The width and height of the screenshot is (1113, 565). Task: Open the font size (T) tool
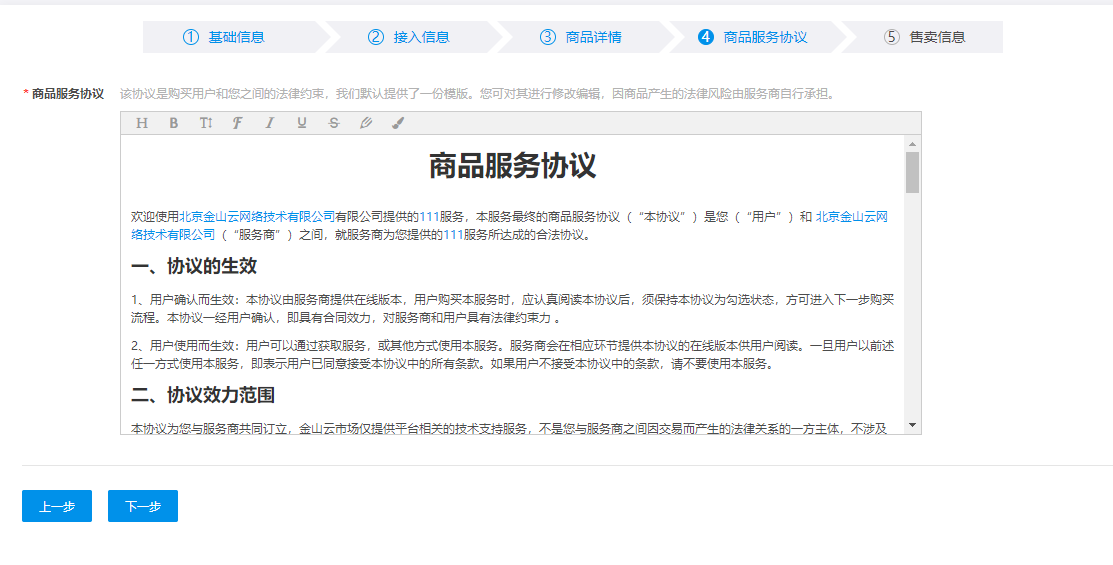[206, 123]
